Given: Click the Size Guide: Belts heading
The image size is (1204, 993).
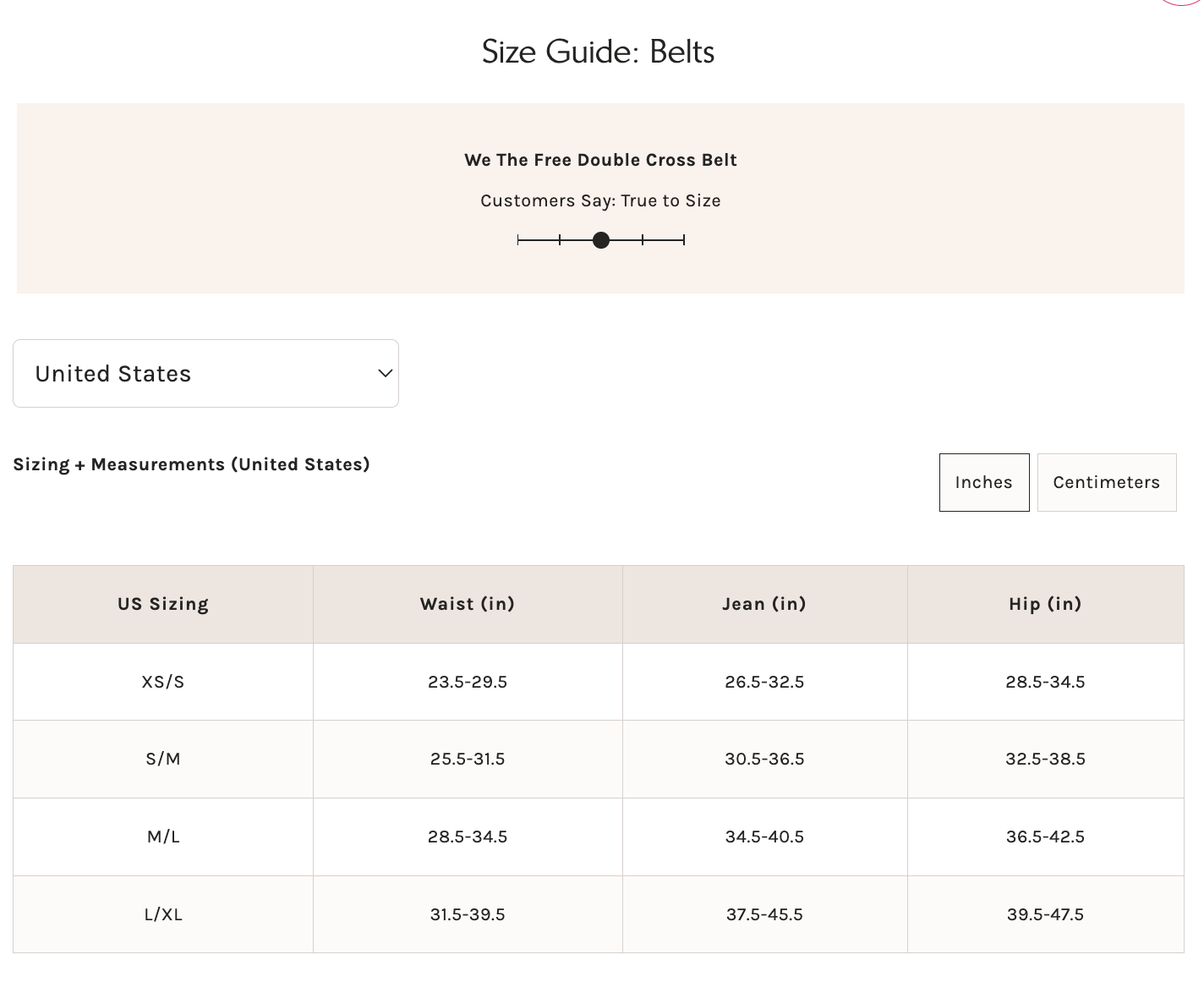Looking at the screenshot, I should tap(598, 52).
